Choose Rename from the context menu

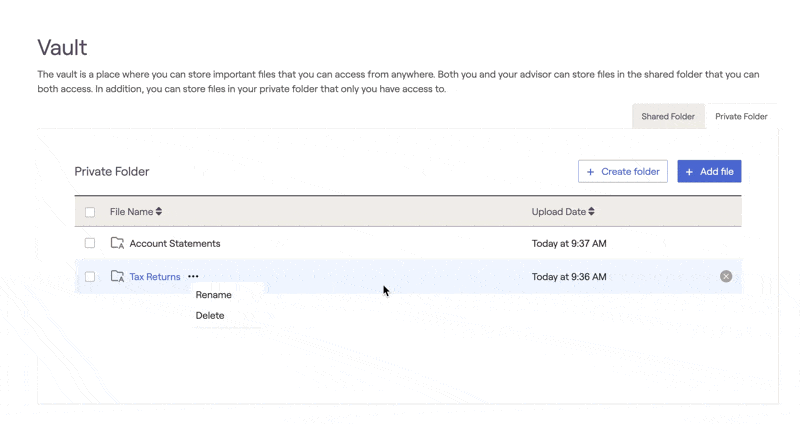213,295
